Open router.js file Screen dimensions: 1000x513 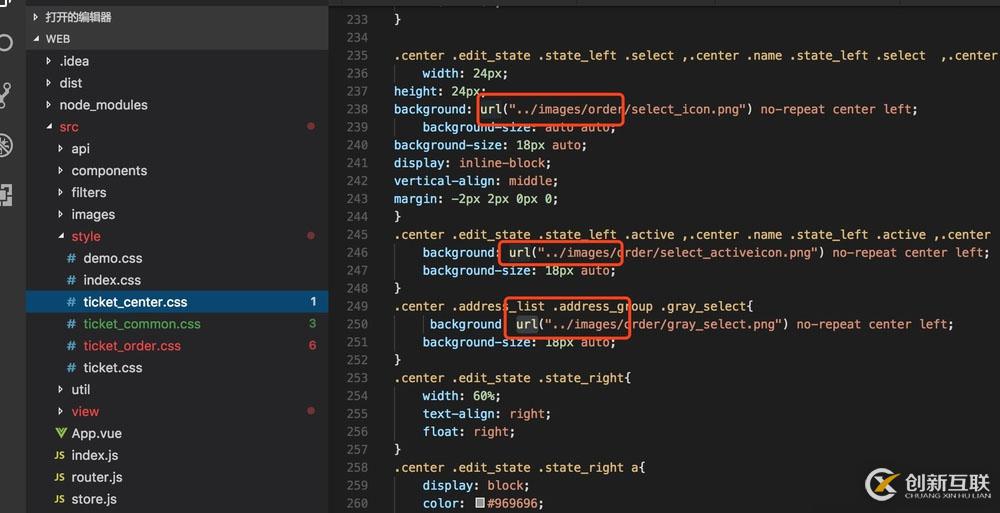96,477
